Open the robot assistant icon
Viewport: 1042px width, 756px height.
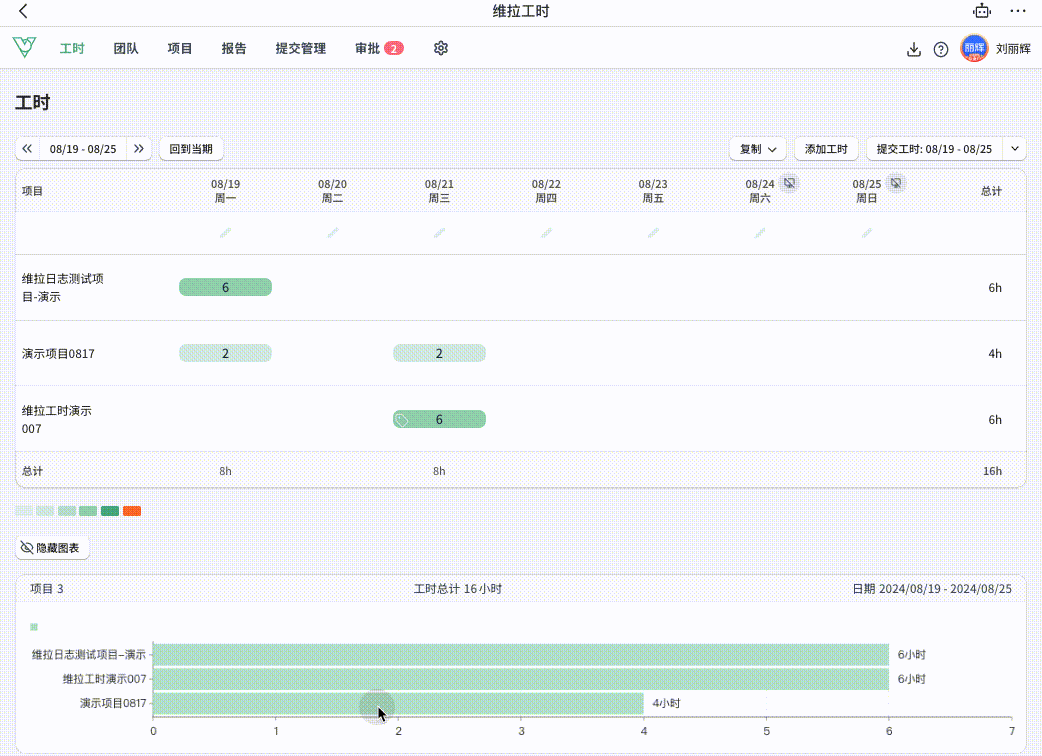point(982,12)
